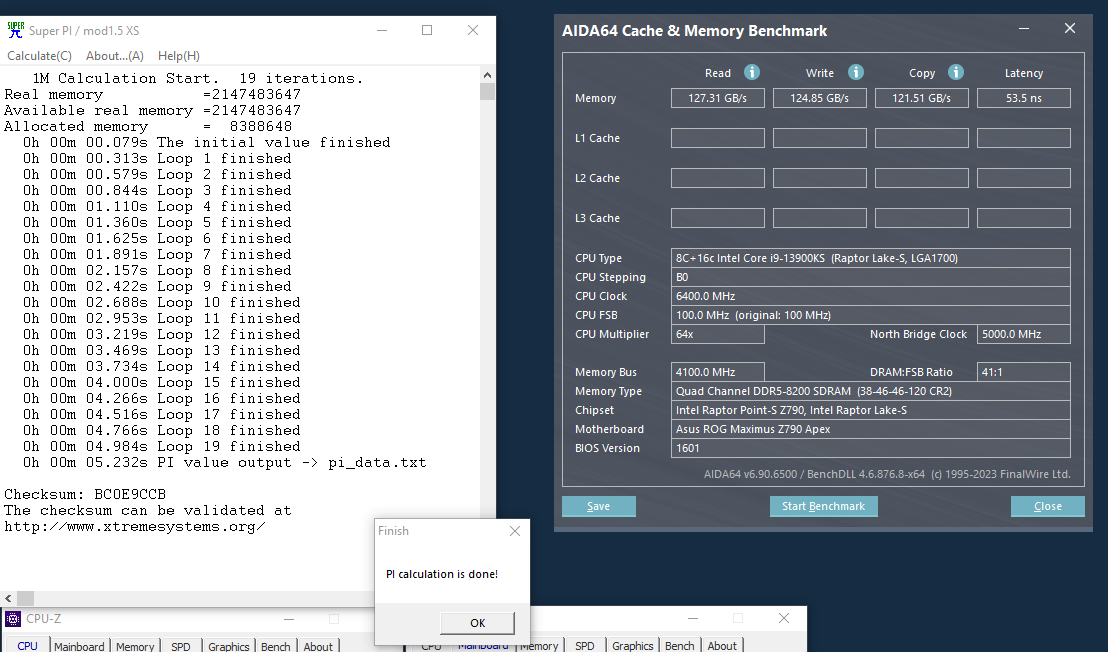Image resolution: width=1108 pixels, height=652 pixels.
Task: Click the Super PI vertical scrollbar thumb
Action: click(x=487, y=91)
